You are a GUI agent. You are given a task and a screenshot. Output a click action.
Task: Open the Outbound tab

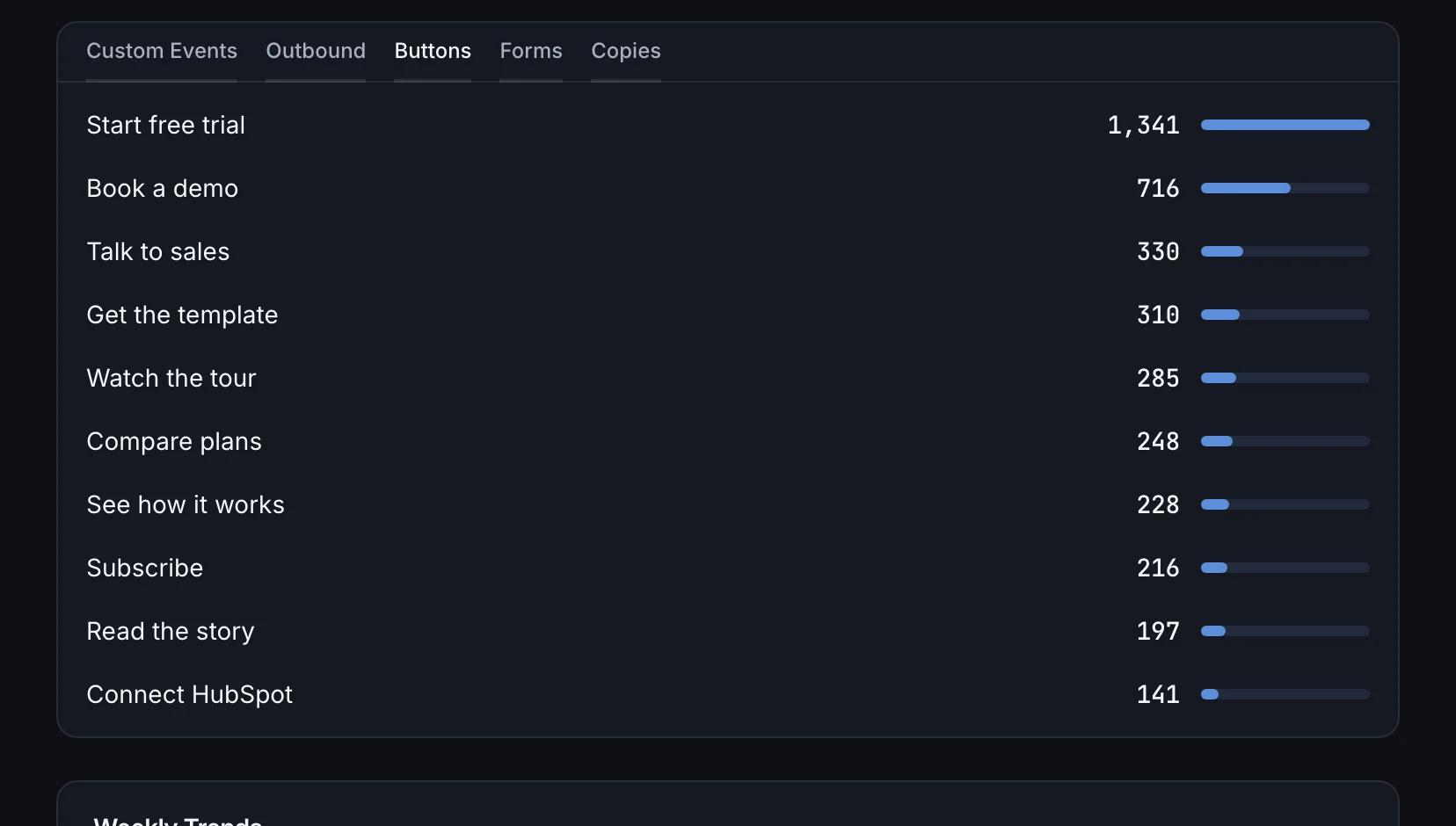(316, 51)
